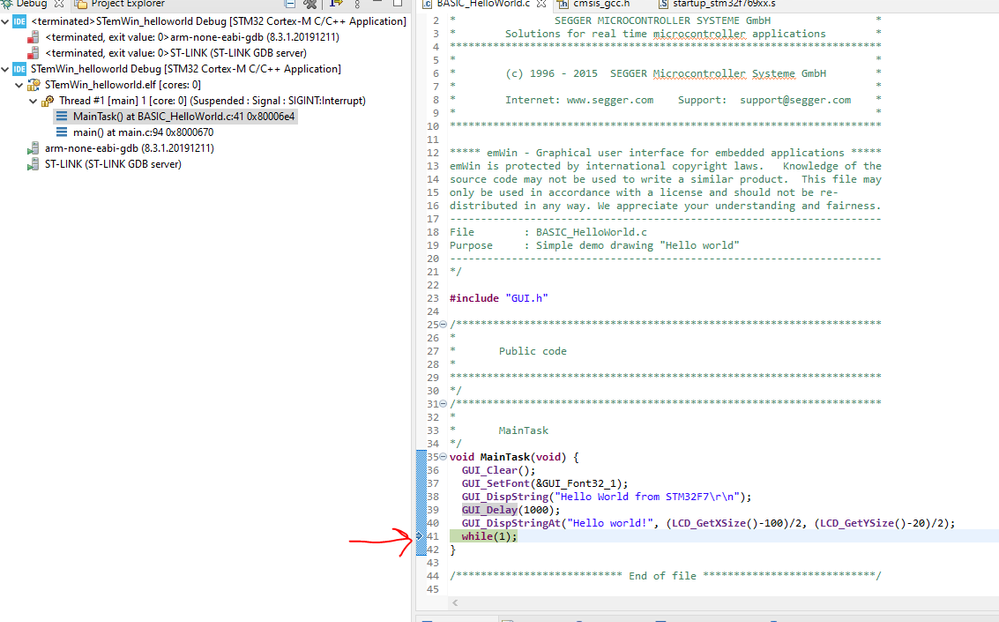999x622 pixels.
Task: Close the Debug view tab
Action: (x=59, y=4)
